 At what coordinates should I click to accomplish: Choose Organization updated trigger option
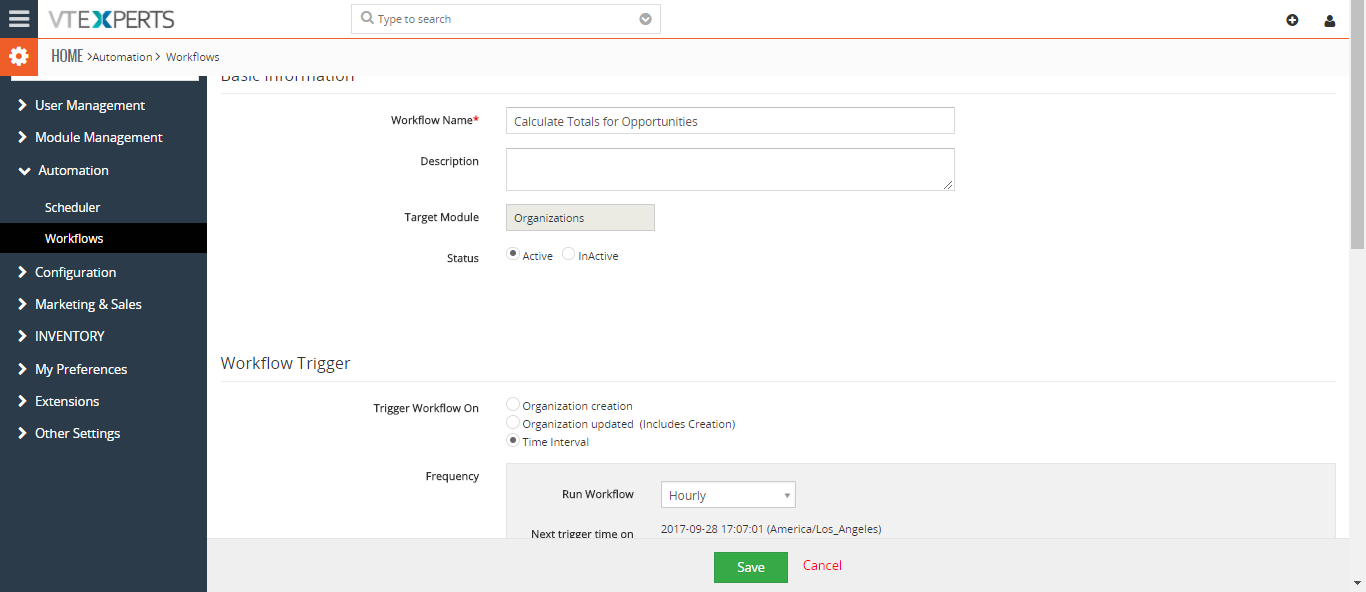click(x=513, y=423)
